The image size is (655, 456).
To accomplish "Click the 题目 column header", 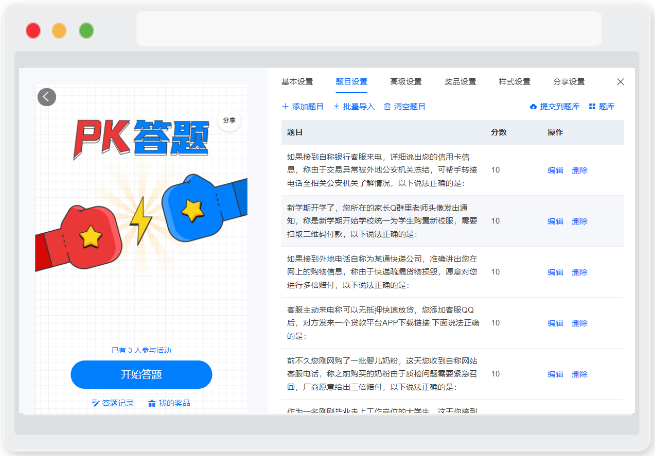I will (294, 132).
